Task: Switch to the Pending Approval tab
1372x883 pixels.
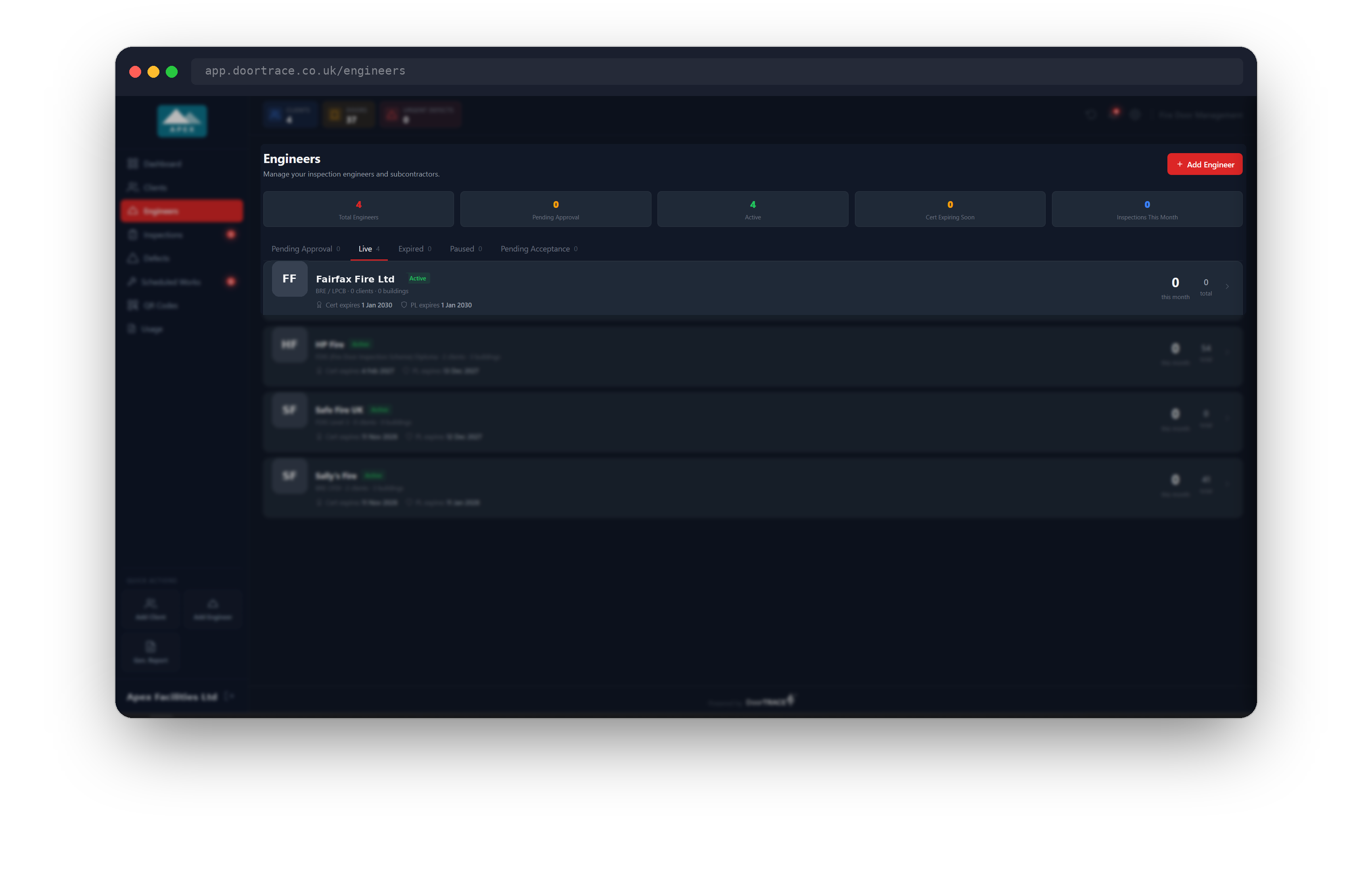Action: click(306, 249)
